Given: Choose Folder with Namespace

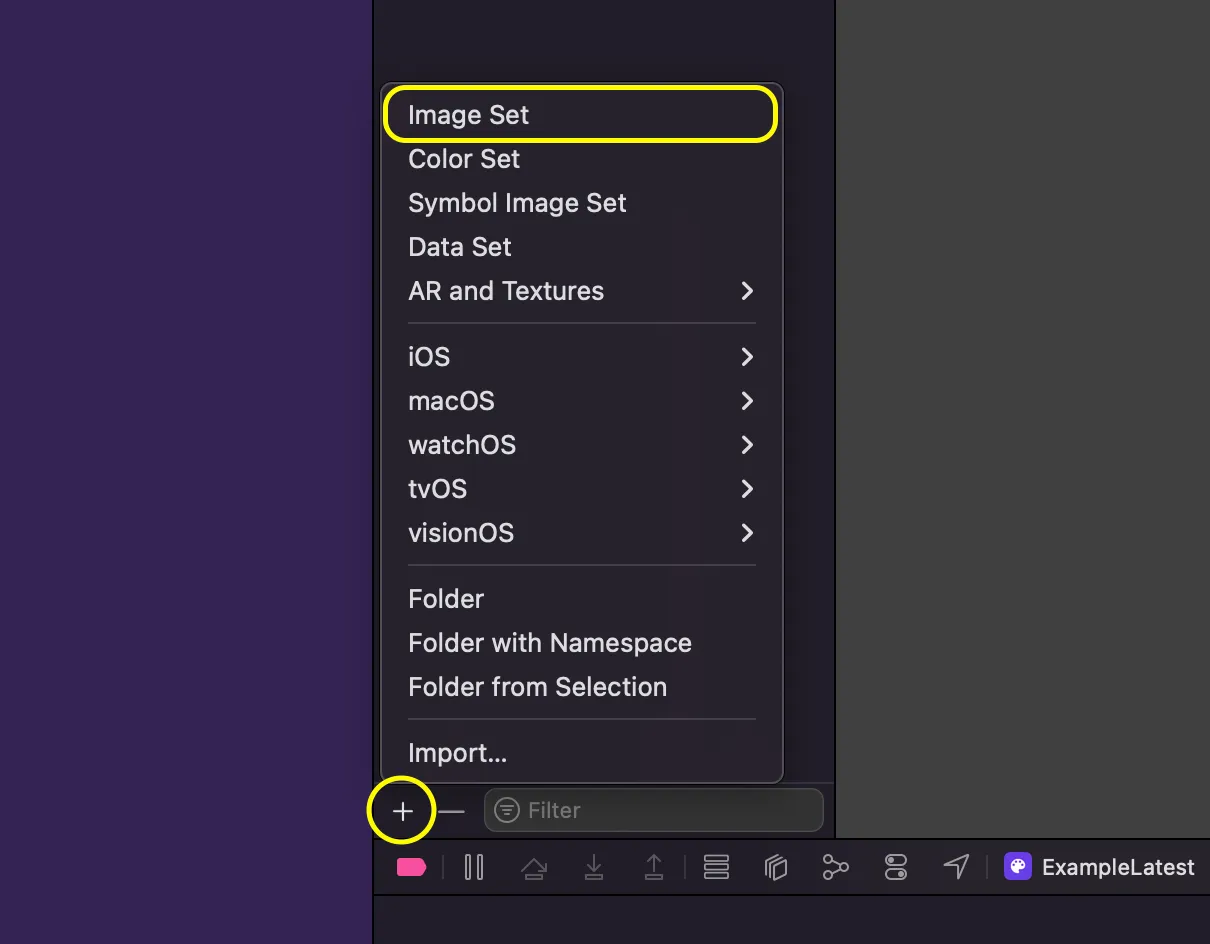Looking at the screenshot, I should (x=580, y=643).
